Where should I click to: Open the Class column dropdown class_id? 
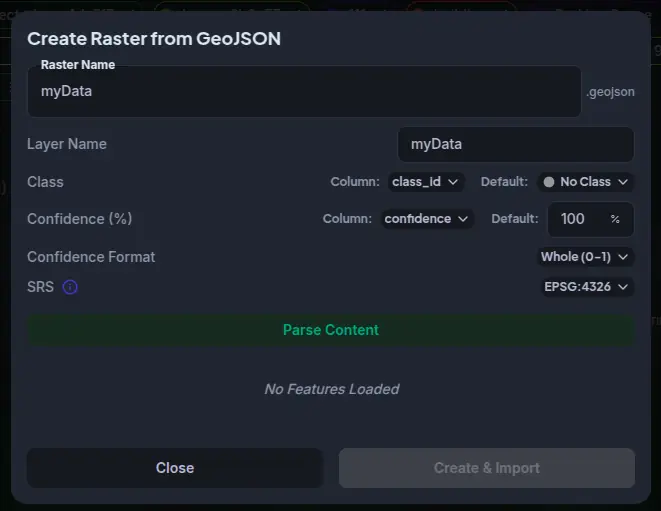coord(426,182)
